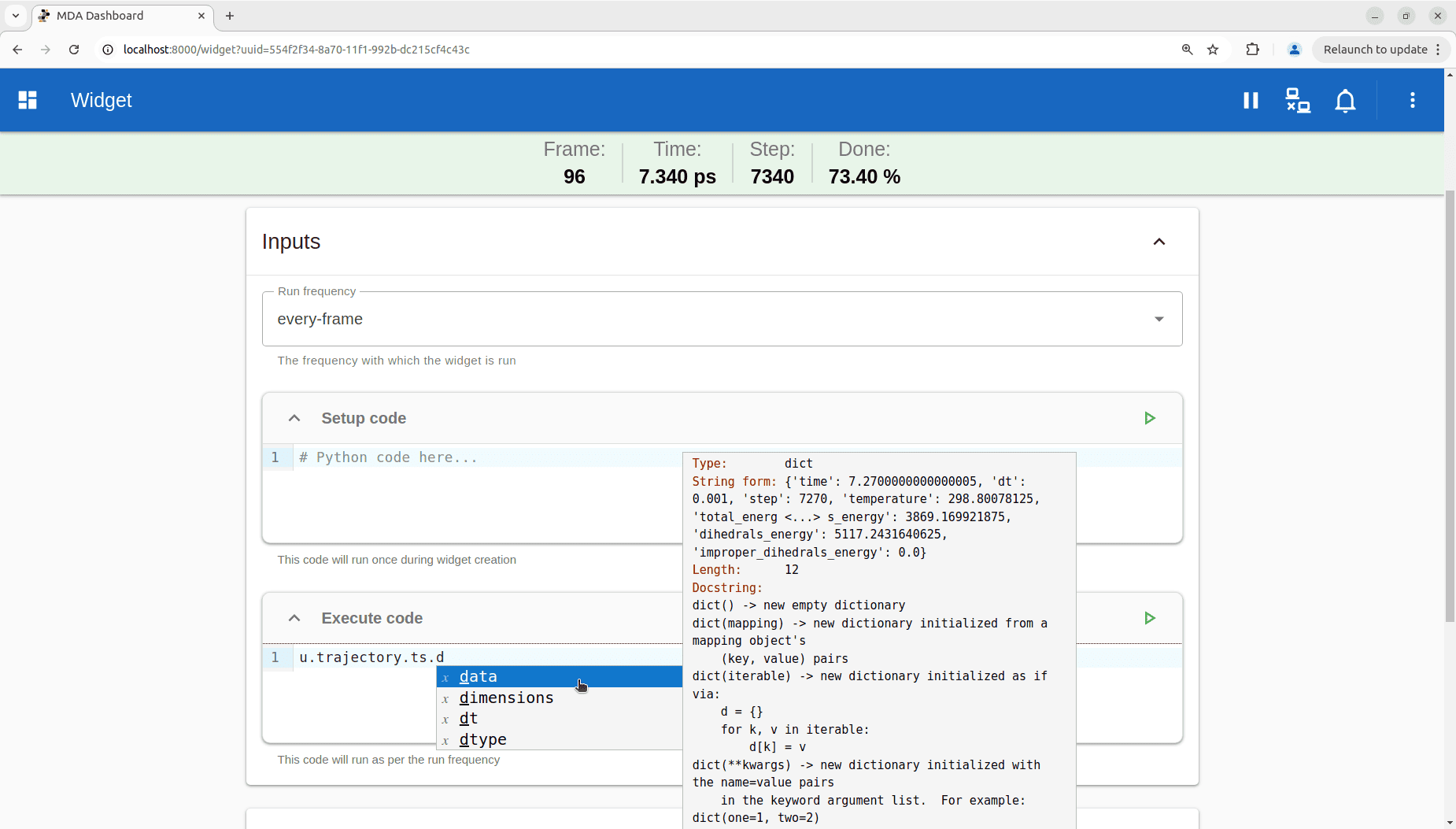Click the Setup code label

364,418
